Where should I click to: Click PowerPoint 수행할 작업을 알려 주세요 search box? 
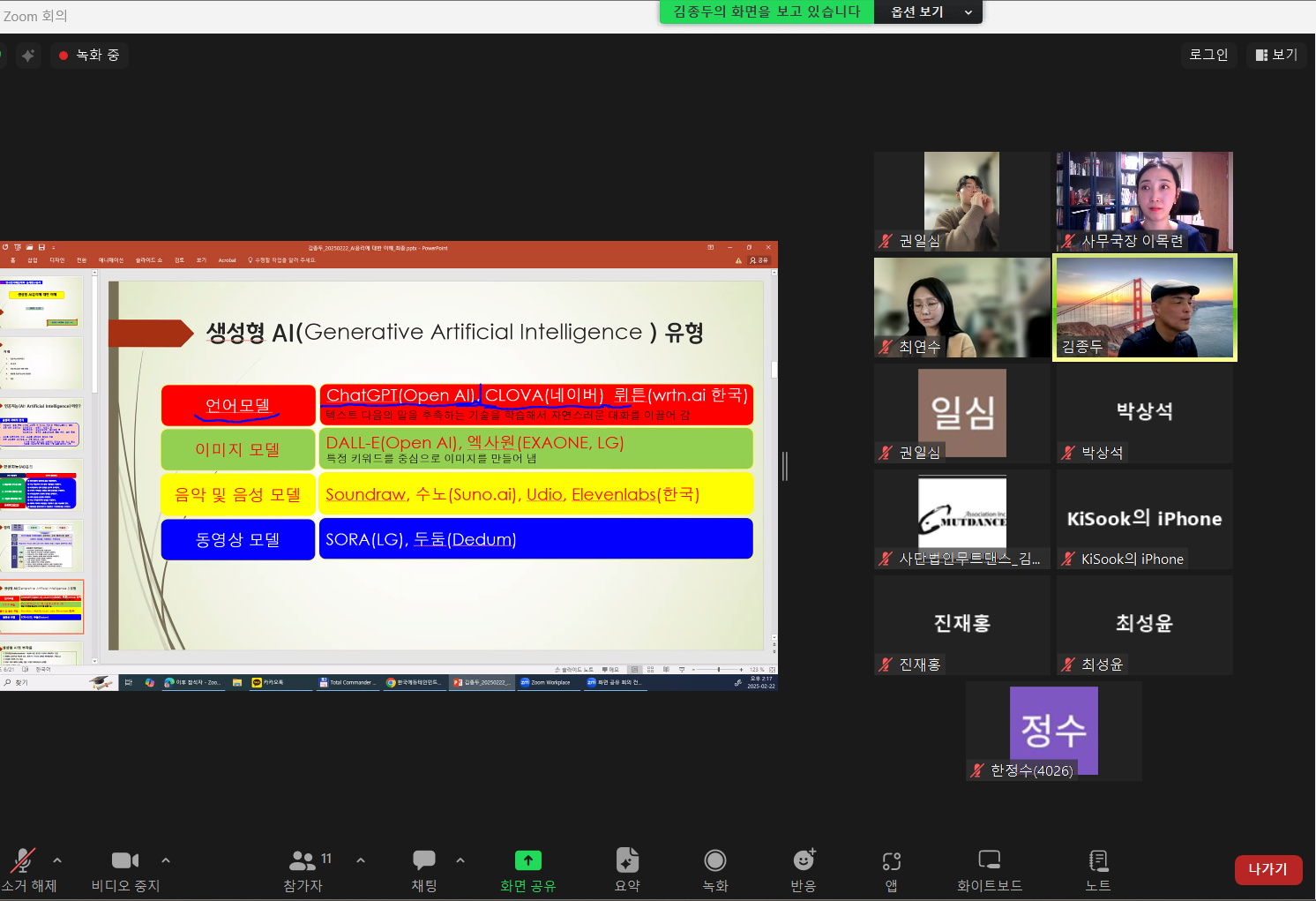click(x=282, y=260)
